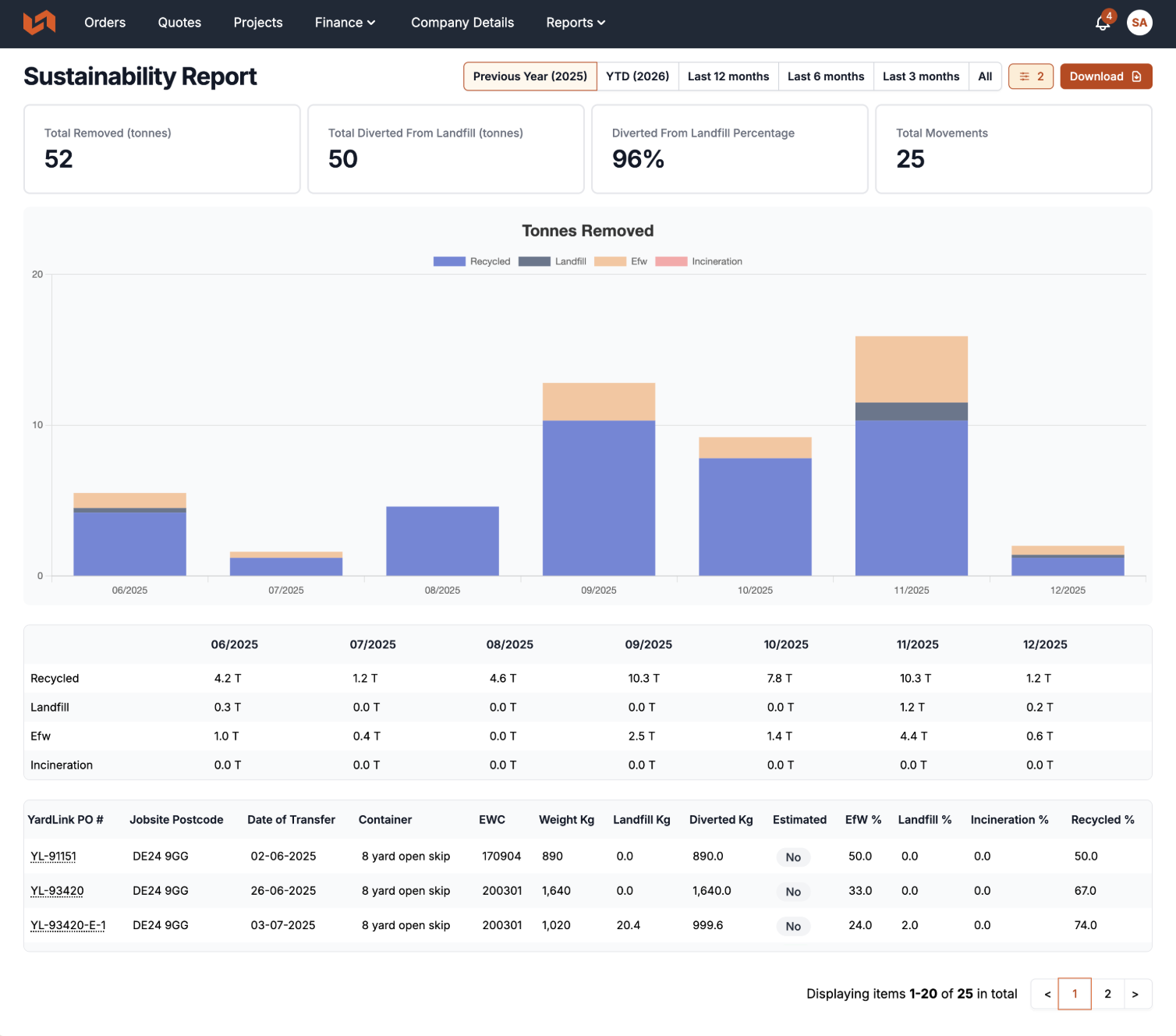Open the filters button showing 2
Image resolution: width=1176 pixels, height=1036 pixels.
pos(1031,76)
